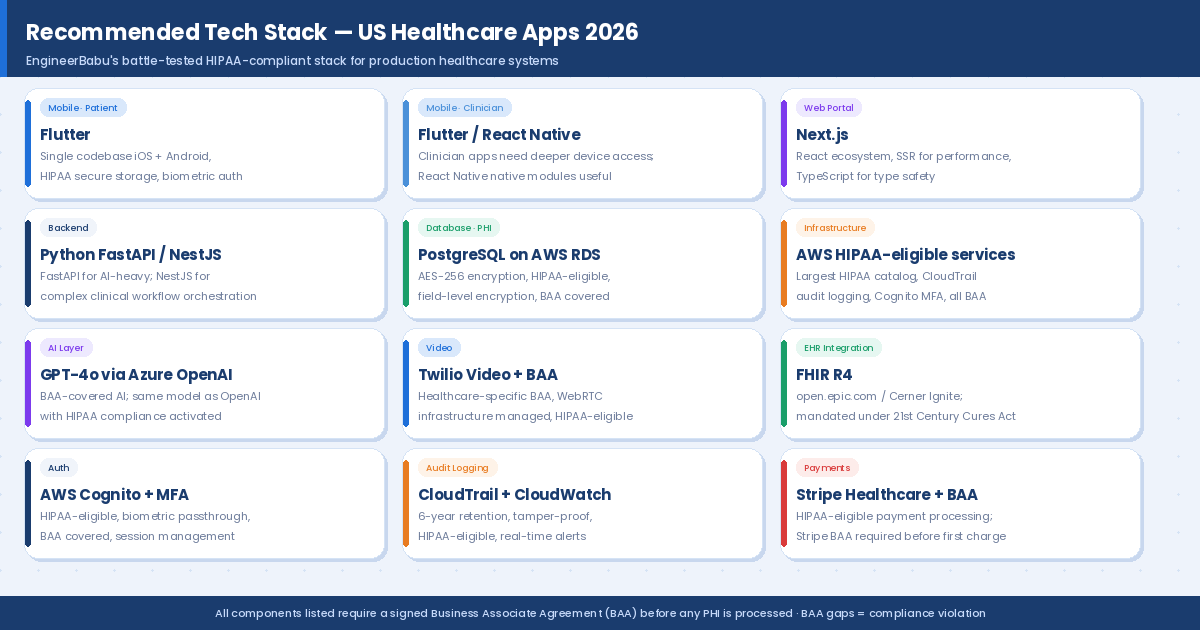1200x630 pixels.
Task: Click the 'PostgreSQL on AWS RDS' heading
Action: 509,255
